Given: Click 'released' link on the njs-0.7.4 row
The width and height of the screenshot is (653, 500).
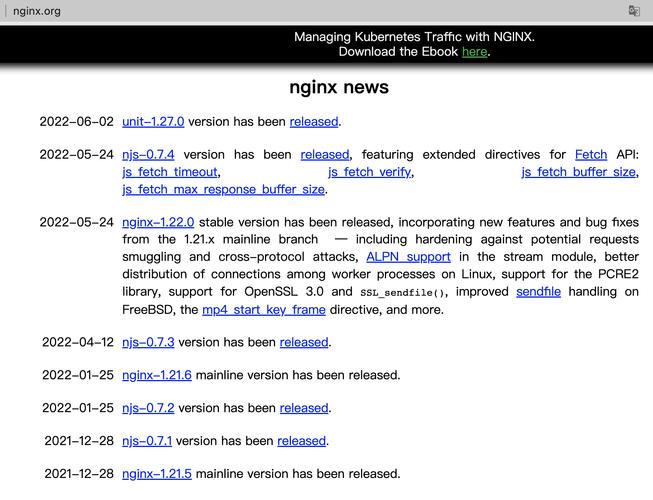Looking at the screenshot, I should [325, 154].
